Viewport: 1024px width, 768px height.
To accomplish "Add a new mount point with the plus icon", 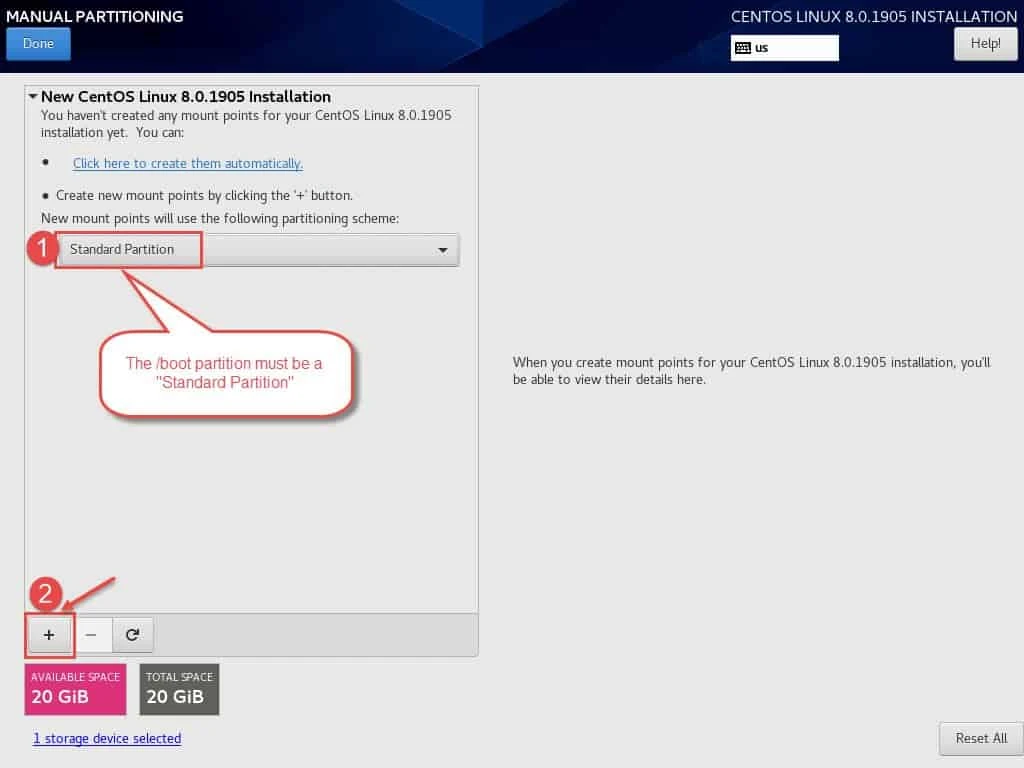I will click(x=49, y=634).
